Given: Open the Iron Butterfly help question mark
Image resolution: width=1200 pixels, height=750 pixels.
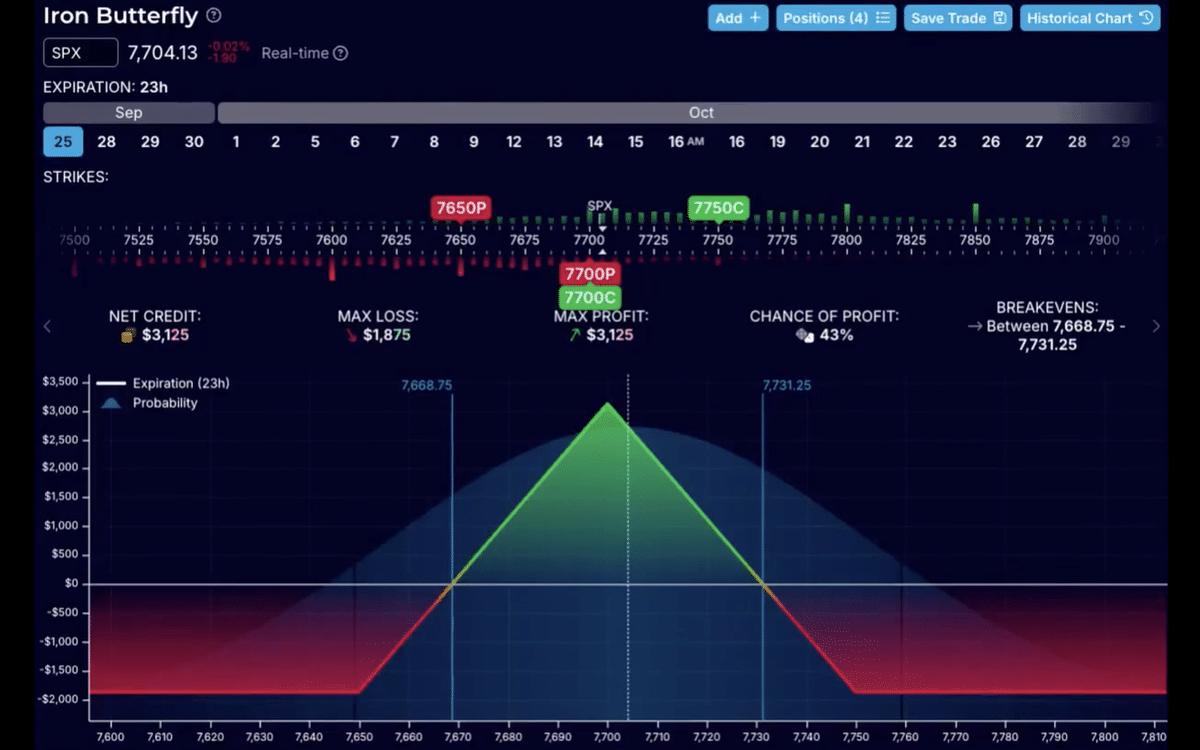Looking at the screenshot, I should [214, 16].
